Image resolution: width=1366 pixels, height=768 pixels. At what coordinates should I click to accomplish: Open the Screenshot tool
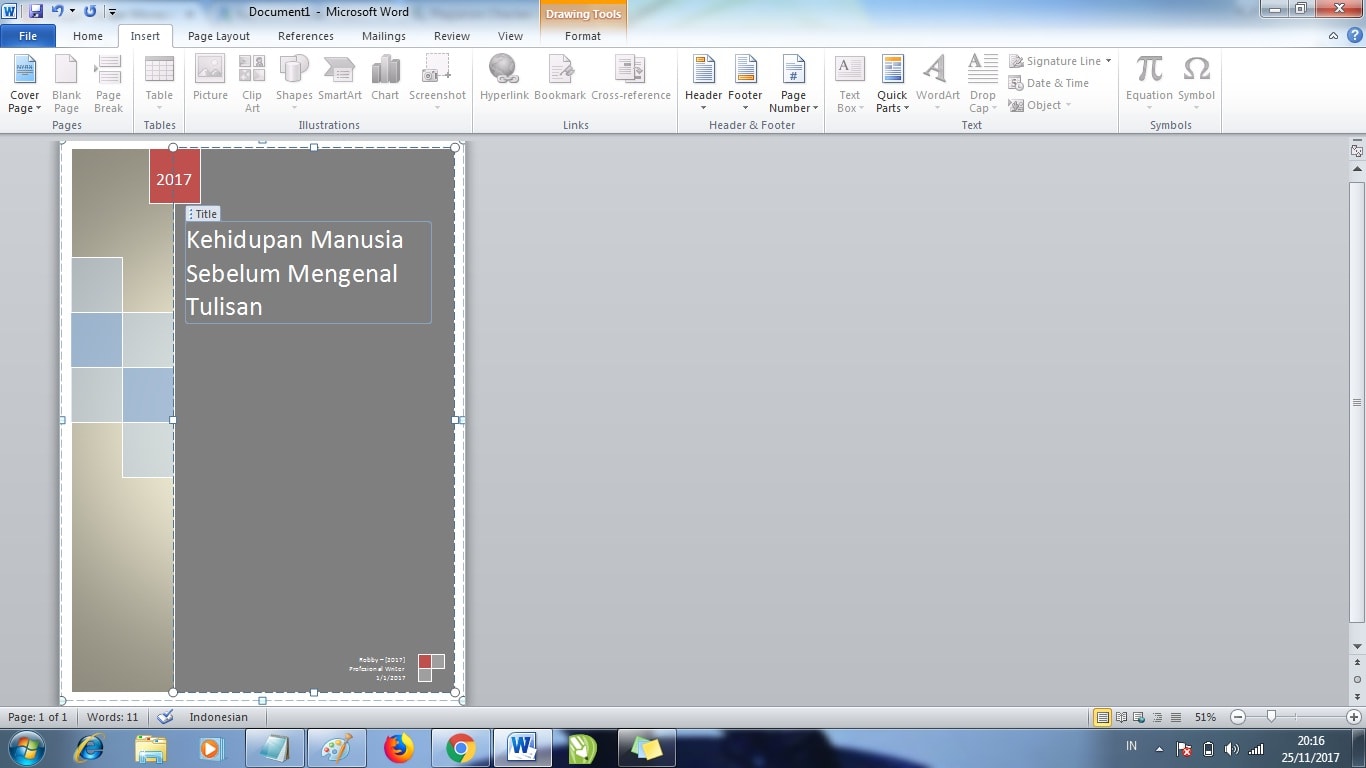[437, 78]
